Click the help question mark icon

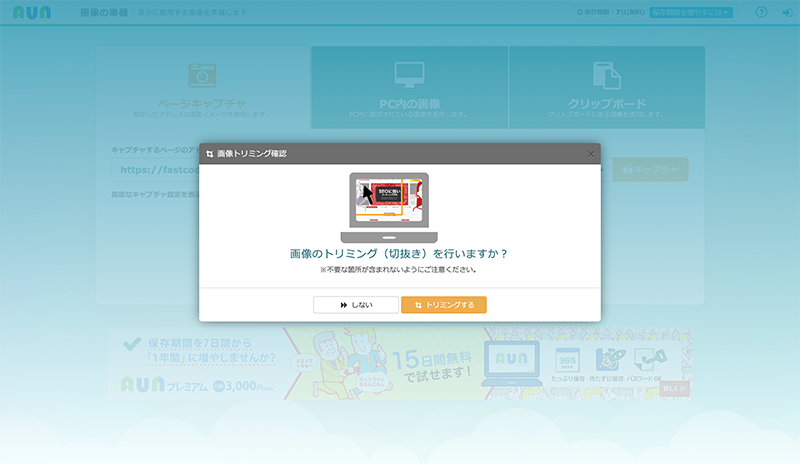click(761, 13)
